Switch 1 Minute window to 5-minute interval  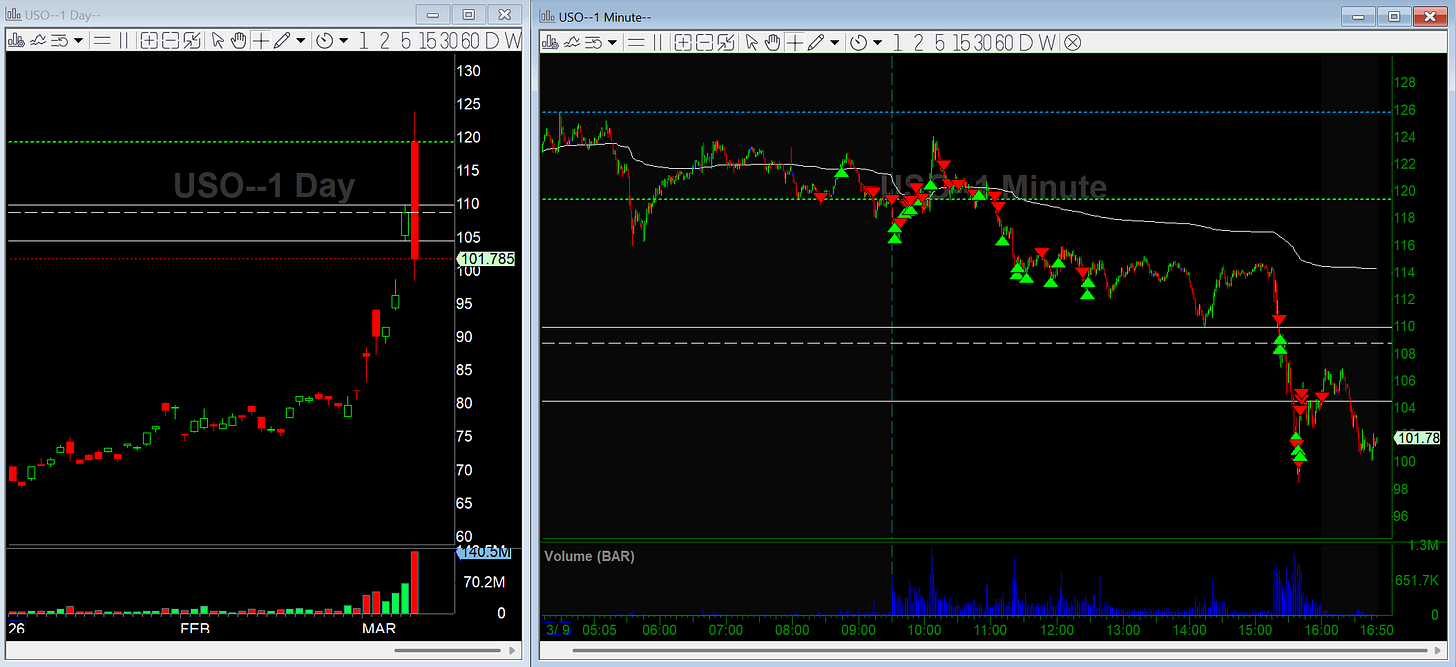940,42
